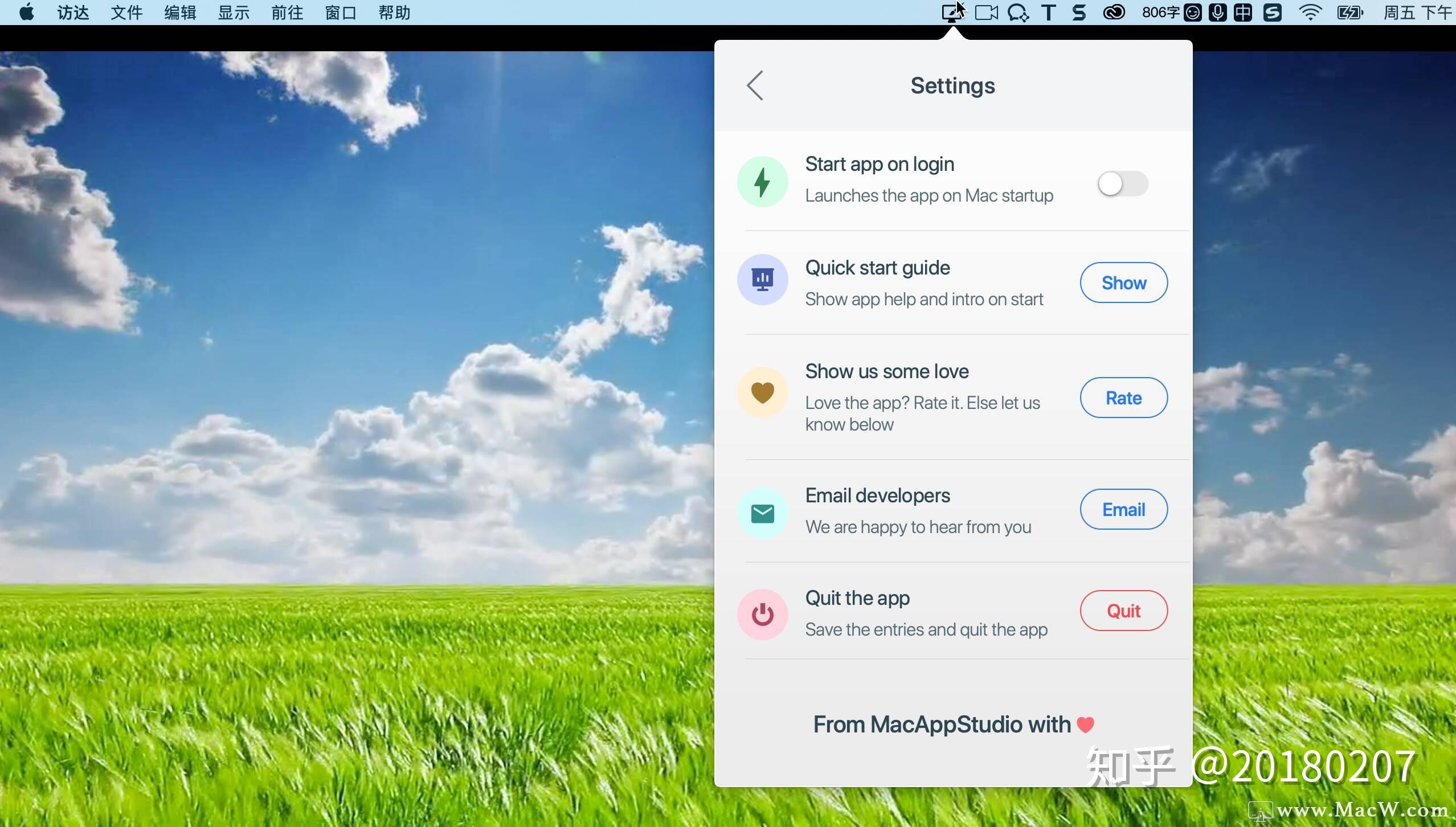Open the 文件 menu
The image size is (1456, 827).
click(126, 12)
